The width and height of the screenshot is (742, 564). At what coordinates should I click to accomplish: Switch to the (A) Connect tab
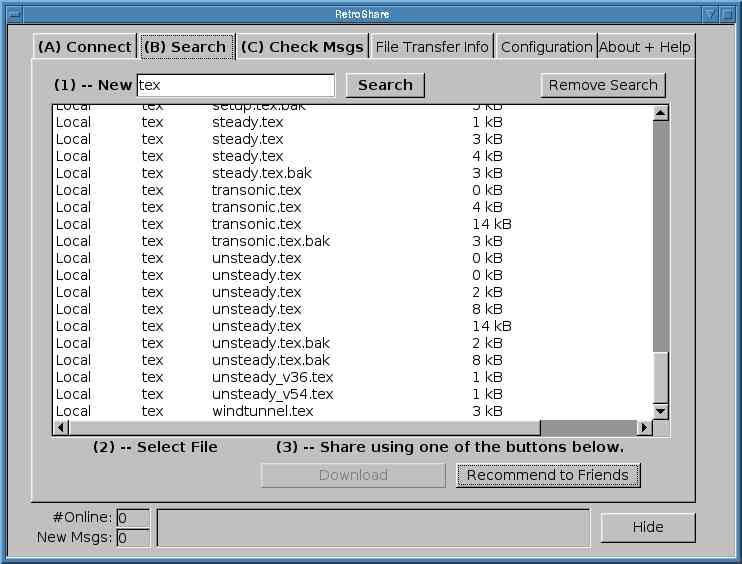click(84, 47)
